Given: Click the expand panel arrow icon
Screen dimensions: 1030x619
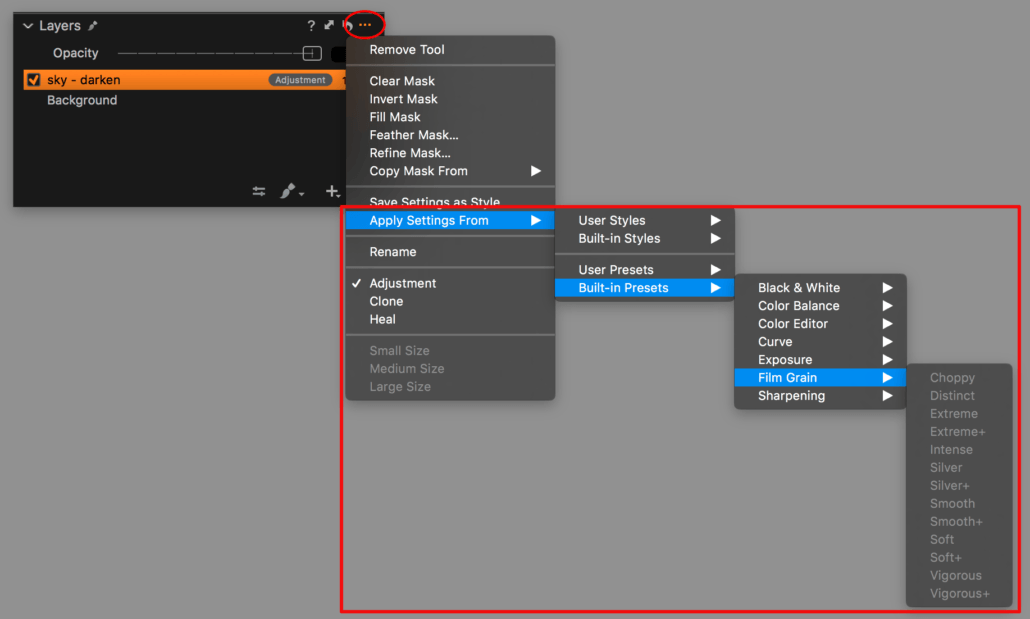Looking at the screenshot, I should point(328,25).
